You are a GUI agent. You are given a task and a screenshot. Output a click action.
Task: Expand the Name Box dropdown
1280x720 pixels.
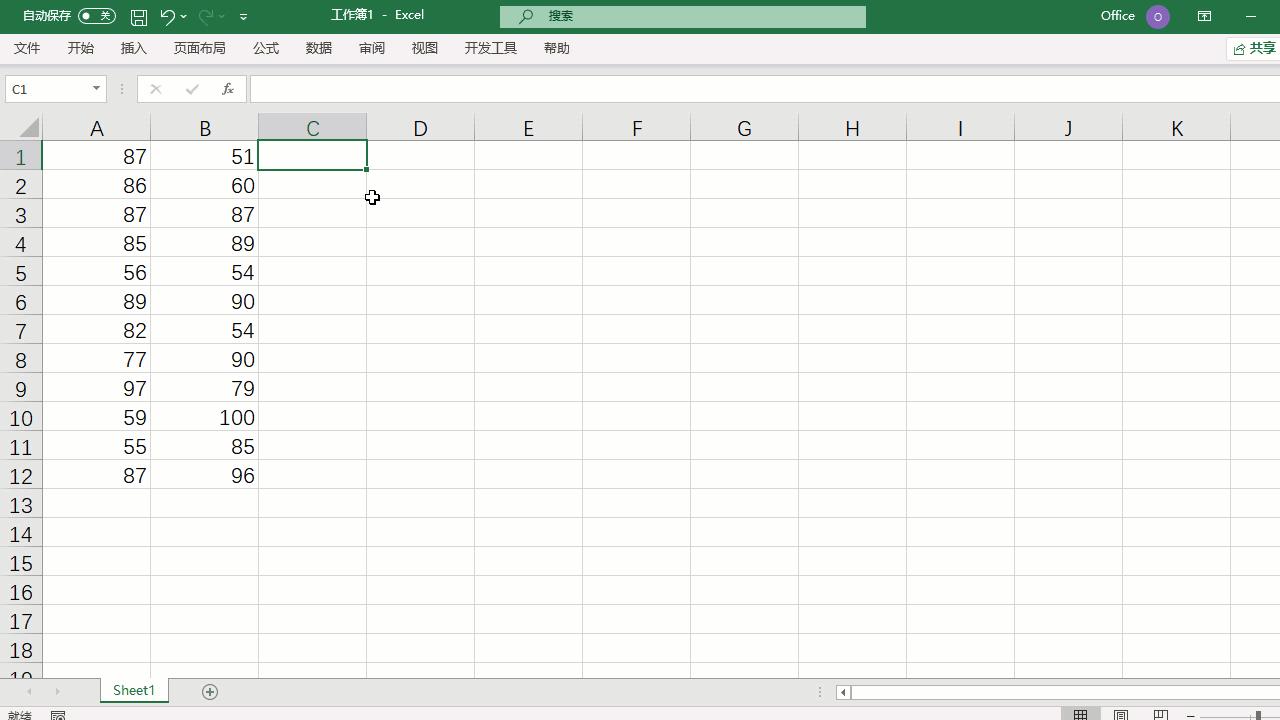pyautogui.click(x=96, y=89)
